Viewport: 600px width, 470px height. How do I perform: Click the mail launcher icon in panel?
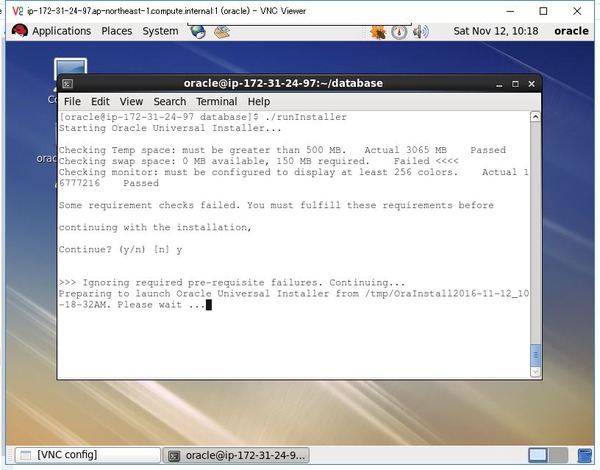[222, 32]
